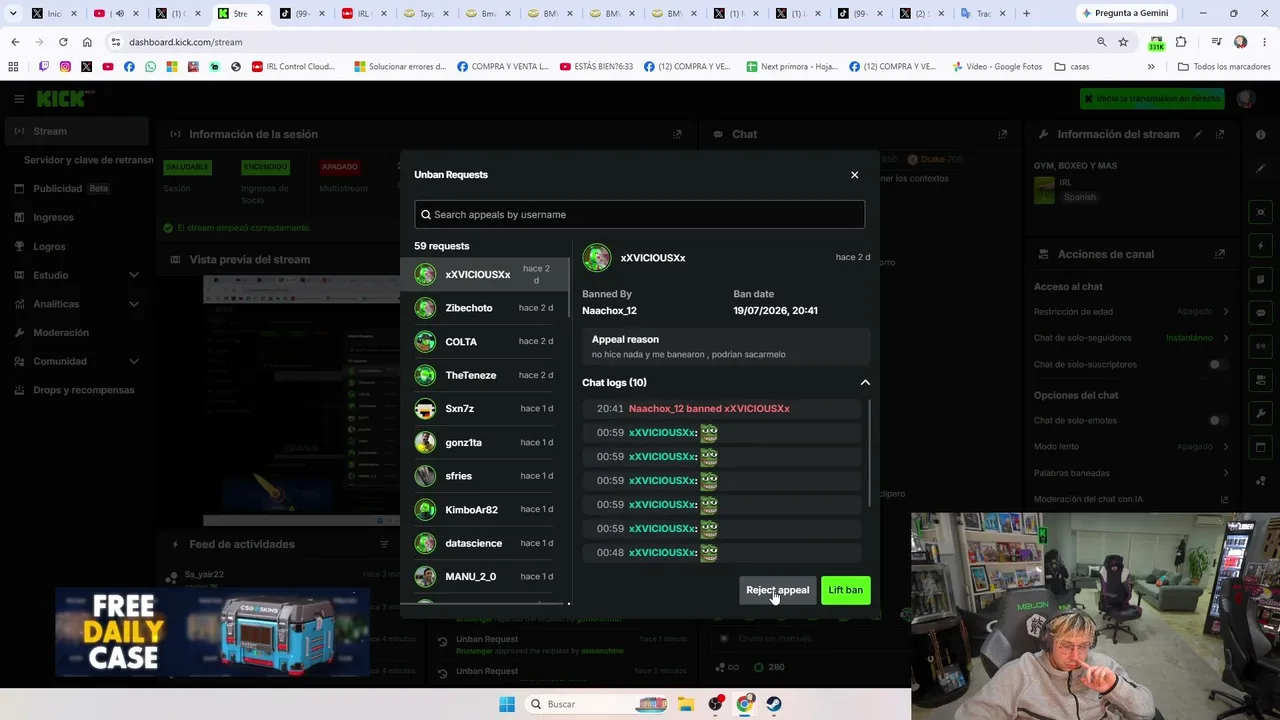Toggle Chat de solo-suscriptores switch
The height and width of the screenshot is (720, 1280).
tap(1216, 364)
